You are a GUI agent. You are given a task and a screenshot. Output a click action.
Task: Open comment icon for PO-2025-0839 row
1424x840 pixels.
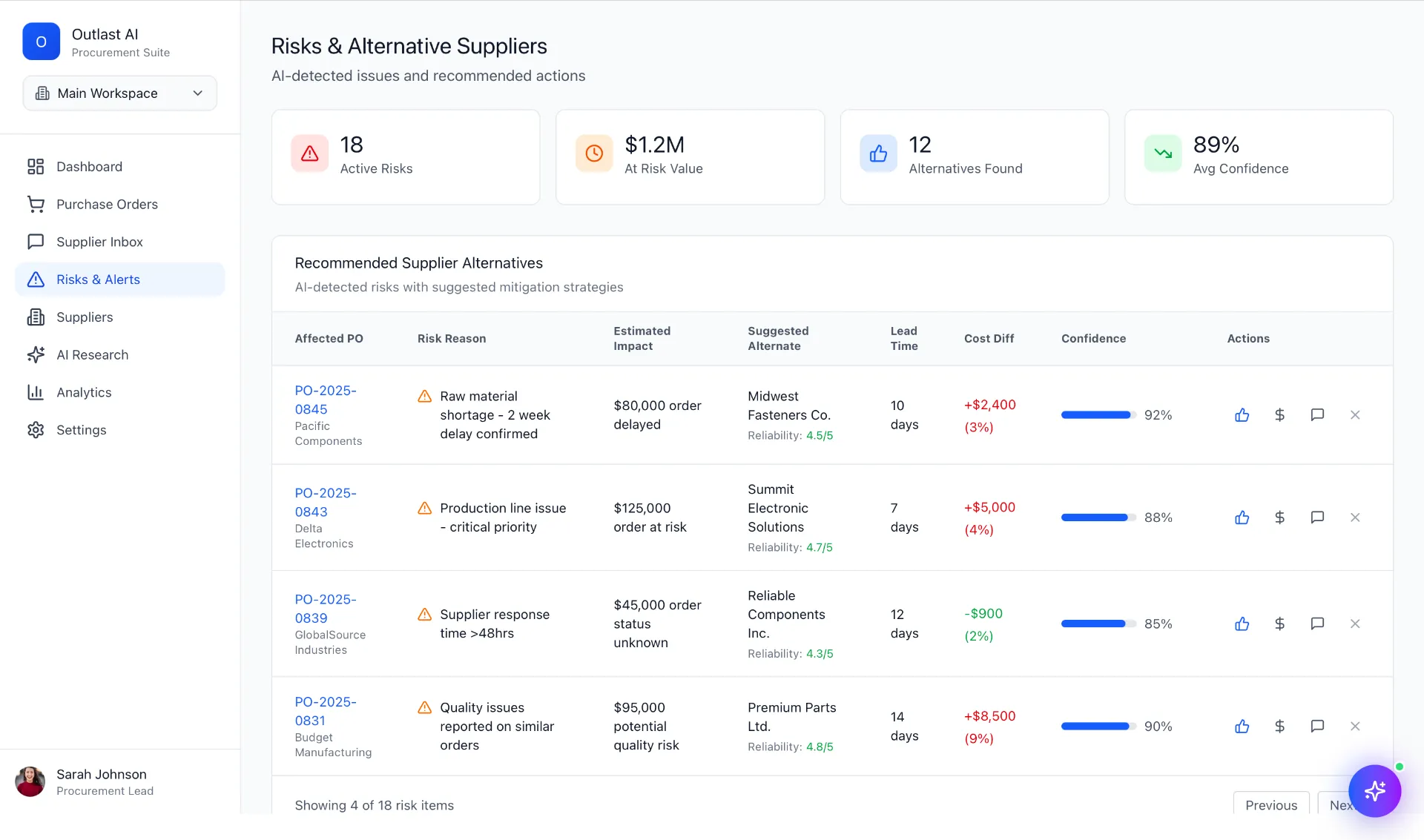pos(1317,624)
